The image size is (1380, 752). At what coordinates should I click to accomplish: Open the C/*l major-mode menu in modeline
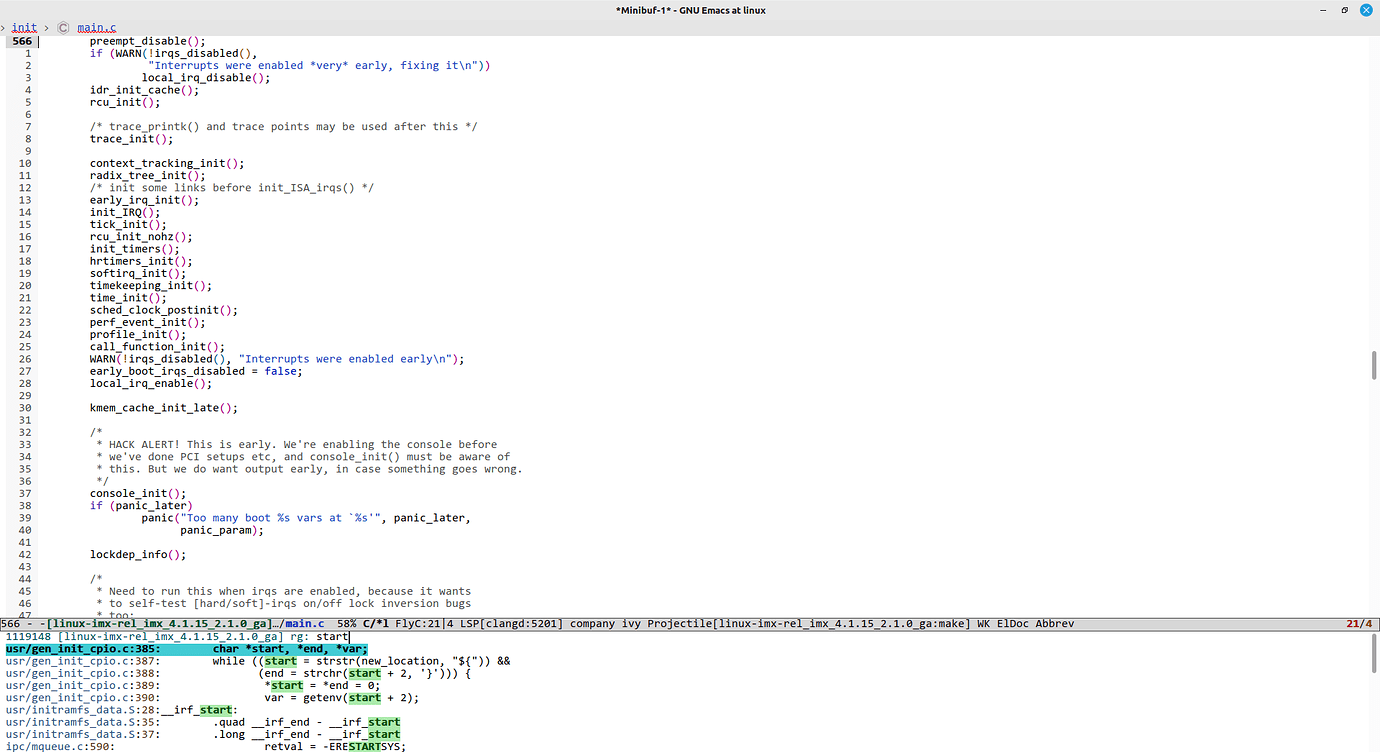pos(377,623)
